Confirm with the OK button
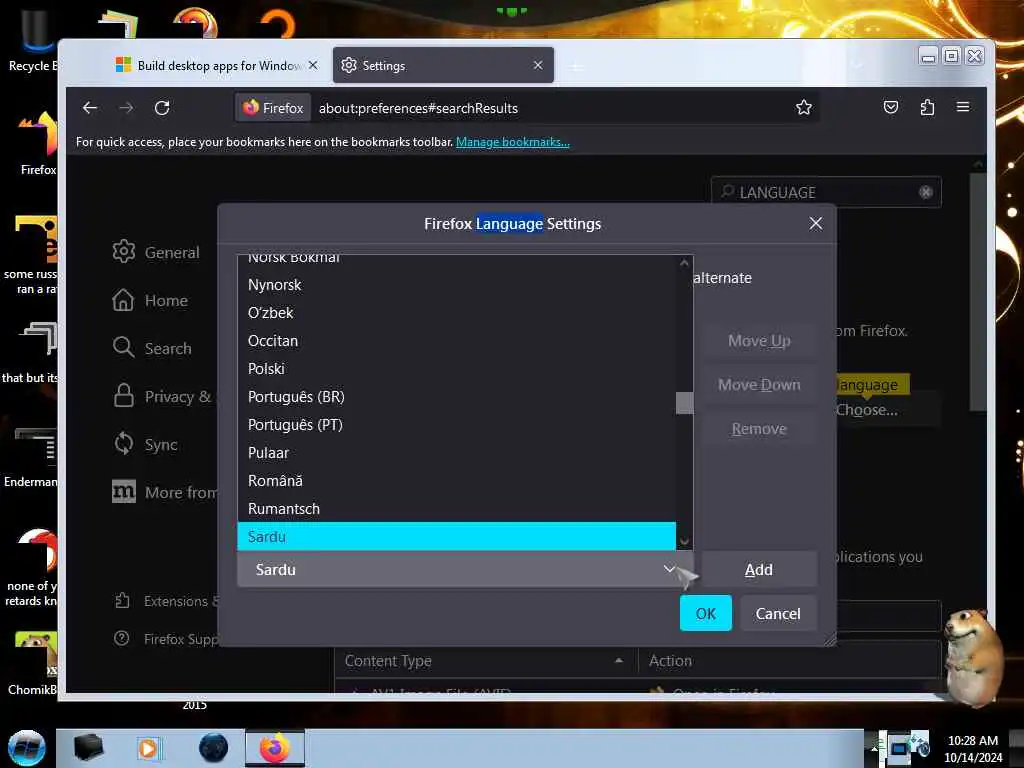This screenshot has height=768, width=1024. 705,613
